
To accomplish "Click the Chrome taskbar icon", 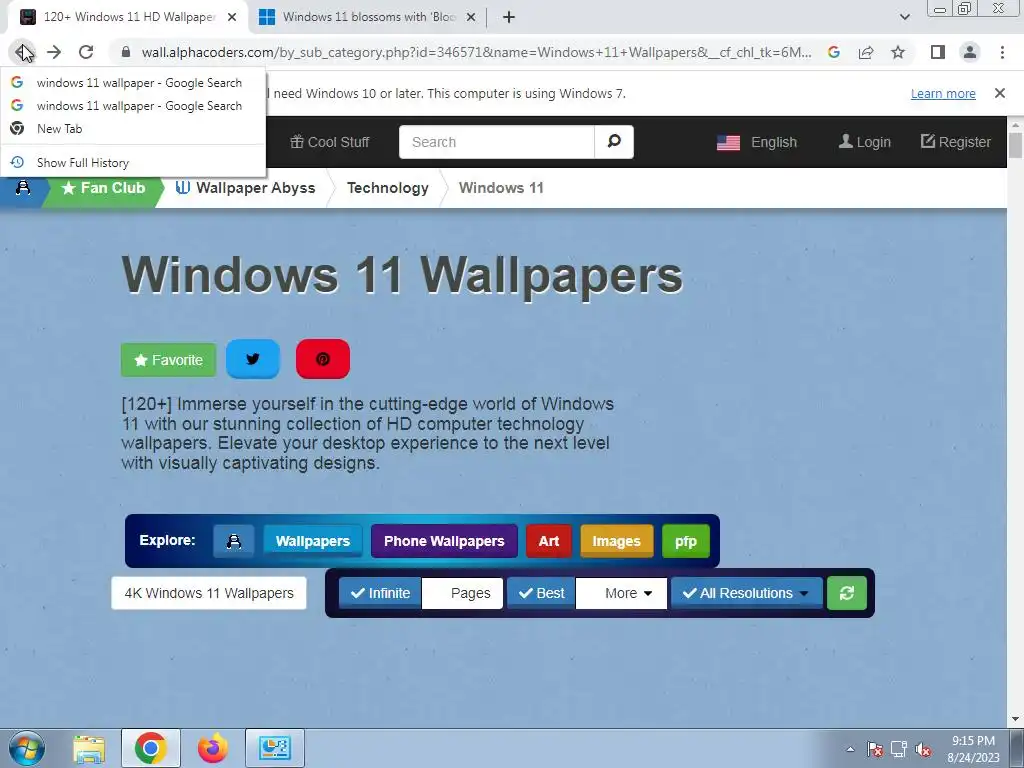I will click(x=151, y=748).
